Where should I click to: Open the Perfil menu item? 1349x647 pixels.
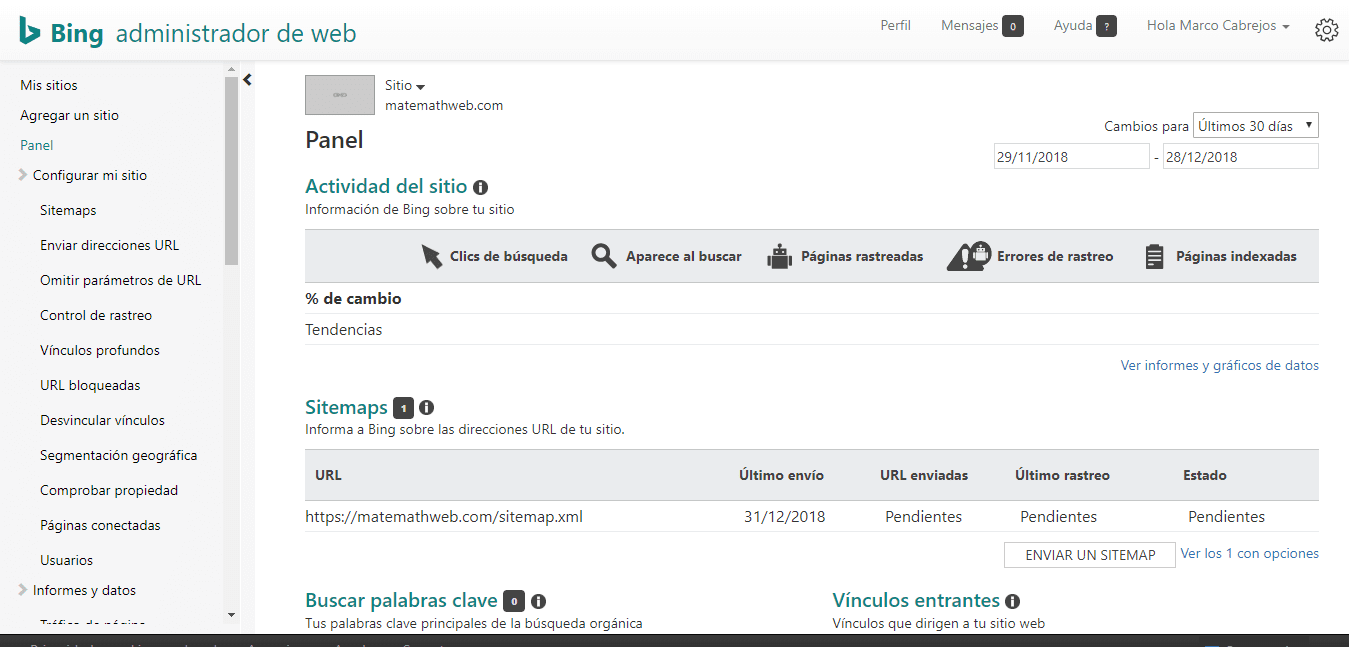[895, 26]
